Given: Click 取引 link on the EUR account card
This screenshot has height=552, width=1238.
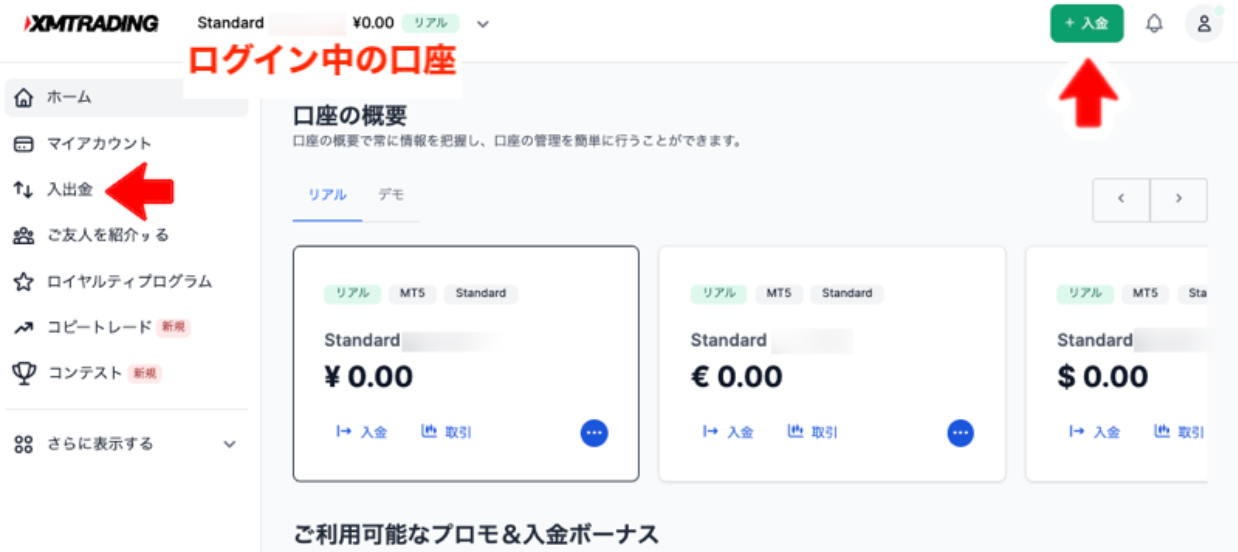Looking at the screenshot, I should (x=813, y=432).
